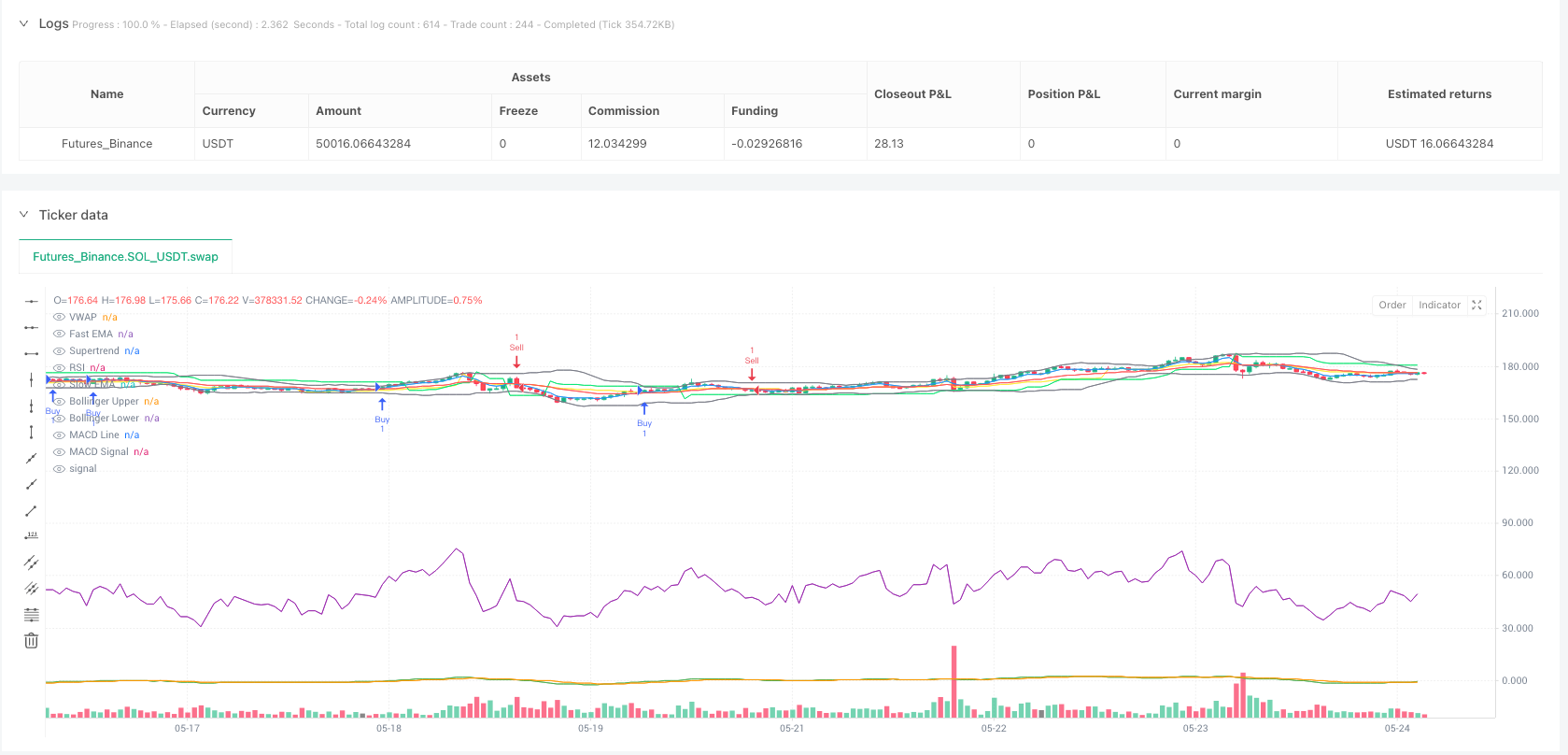Click the Futures_Binance name cell
The image size is (1568, 755).
[106, 144]
